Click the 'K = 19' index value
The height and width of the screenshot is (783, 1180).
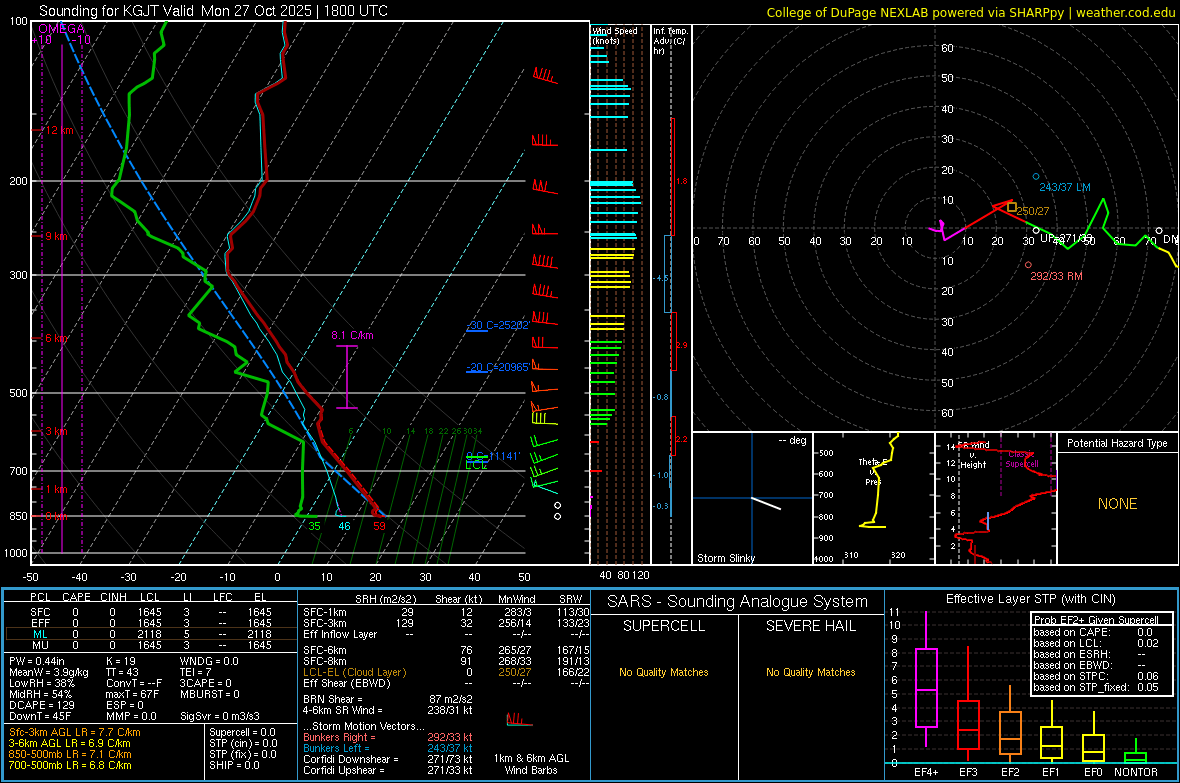pyautogui.click(x=120, y=661)
